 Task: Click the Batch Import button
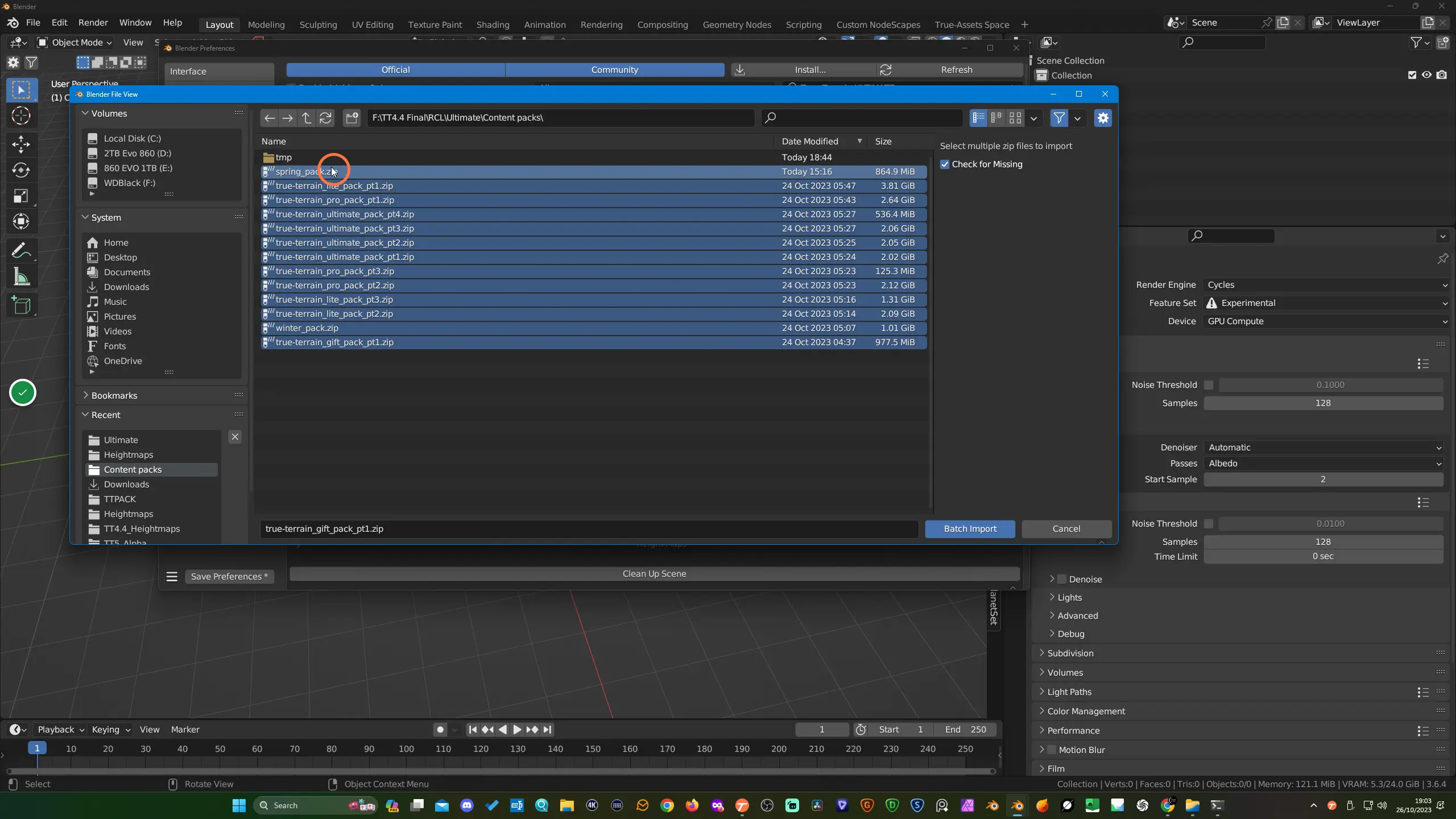(x=970, y=529)
